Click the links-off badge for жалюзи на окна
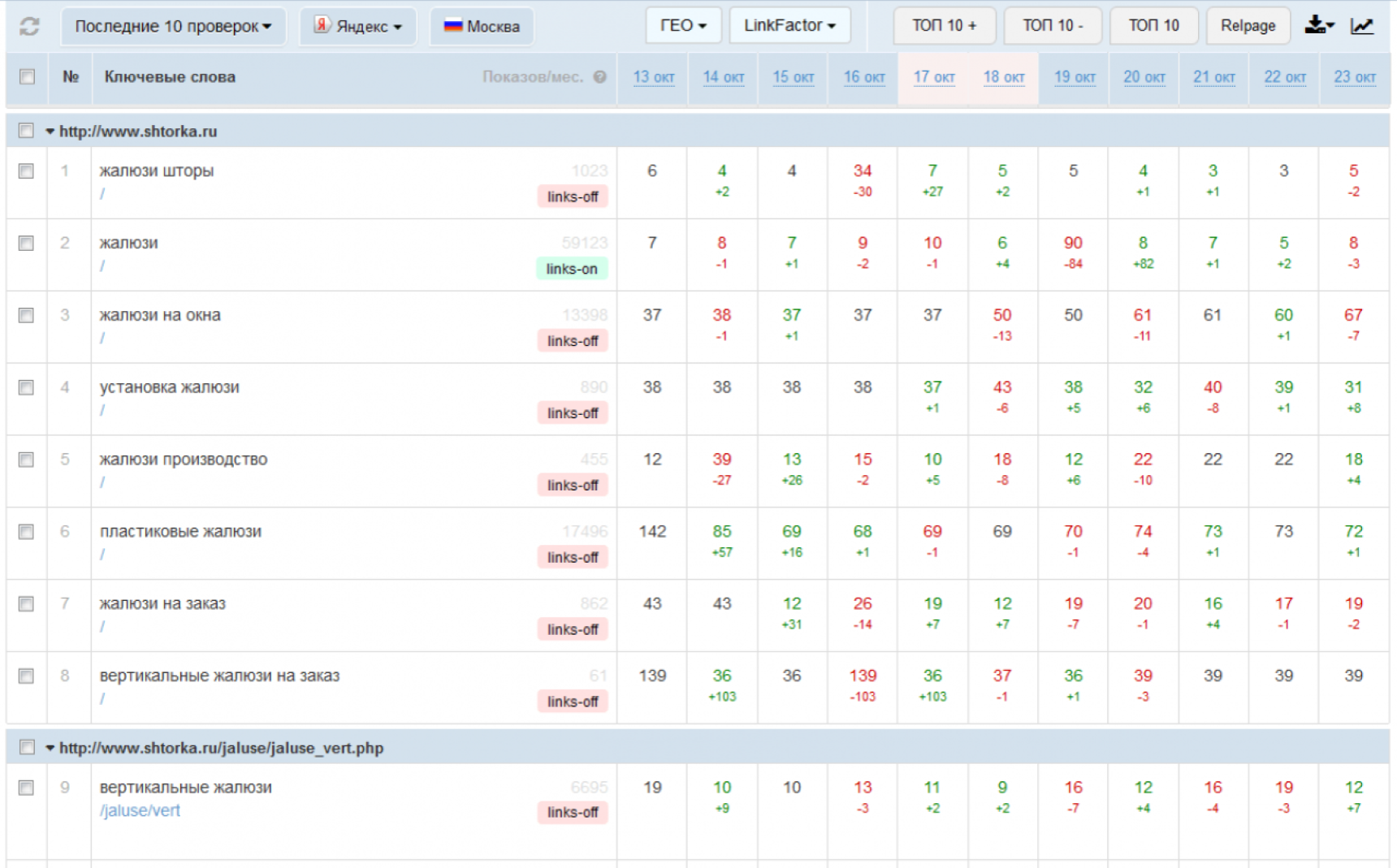 [x=573, y=341]
